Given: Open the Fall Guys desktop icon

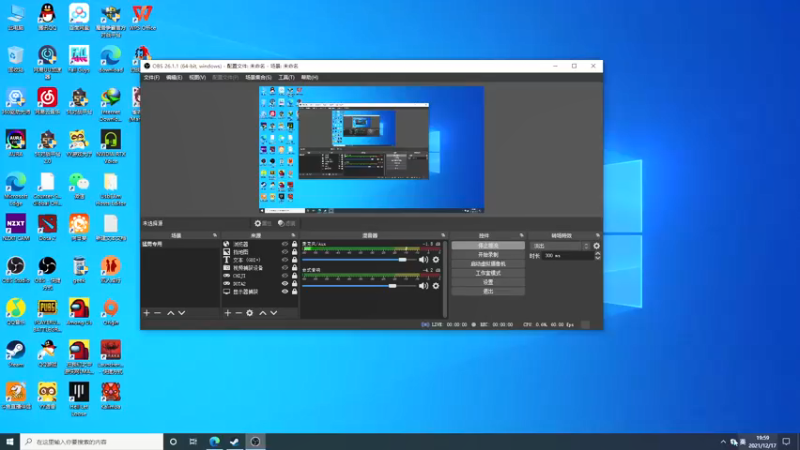Looking at the screenshot, I should 79,59.
